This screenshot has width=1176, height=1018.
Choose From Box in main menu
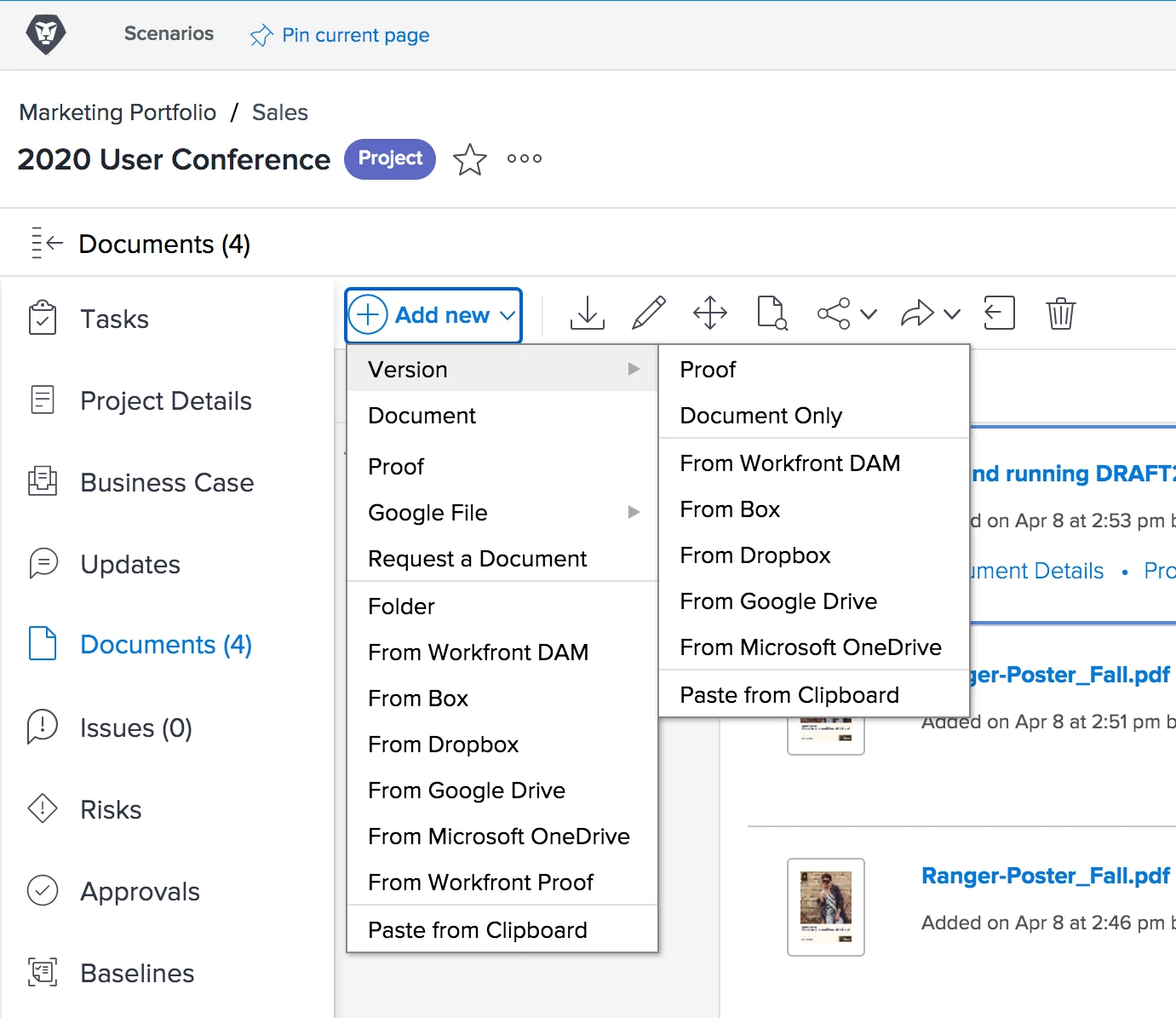(502, 699)
